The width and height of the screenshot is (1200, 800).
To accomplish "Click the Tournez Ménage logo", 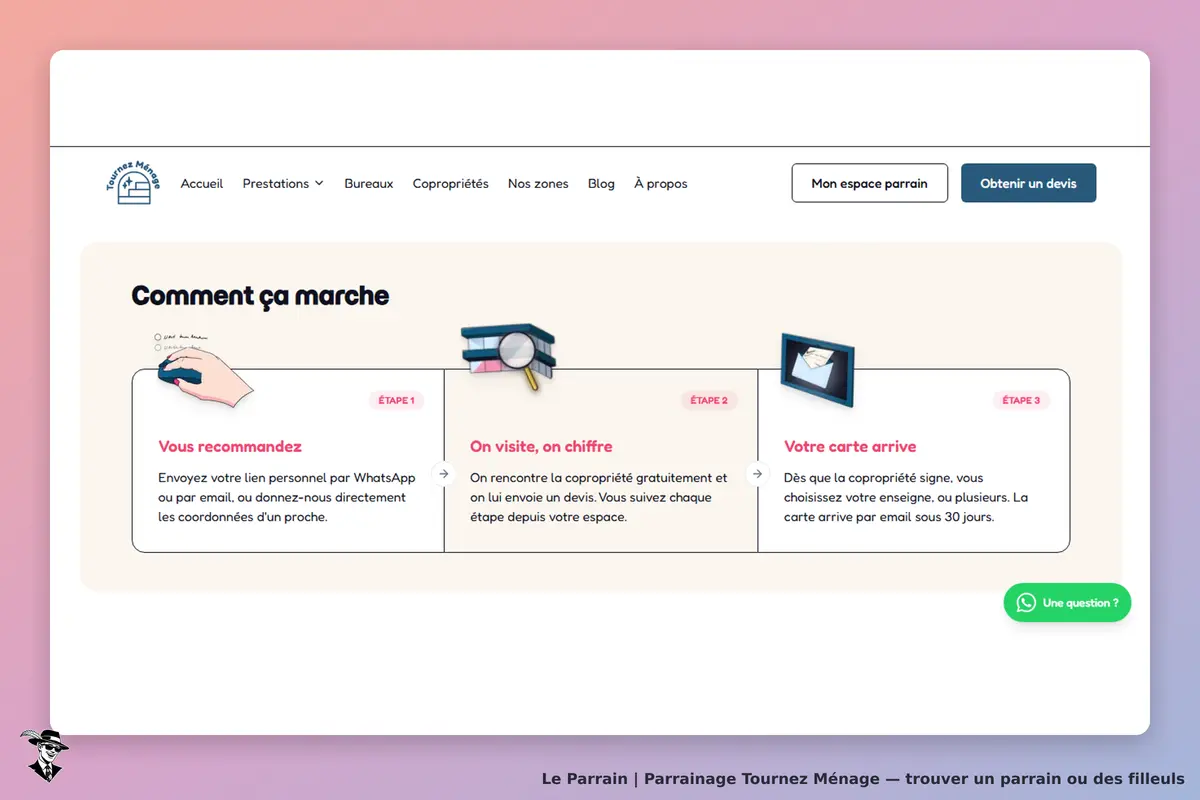I will [x=133, y=183].
